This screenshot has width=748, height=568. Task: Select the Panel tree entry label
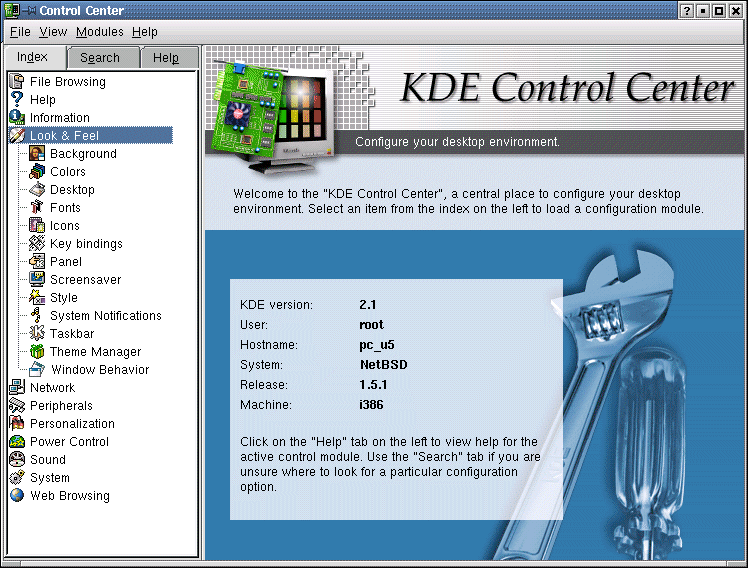66,261
